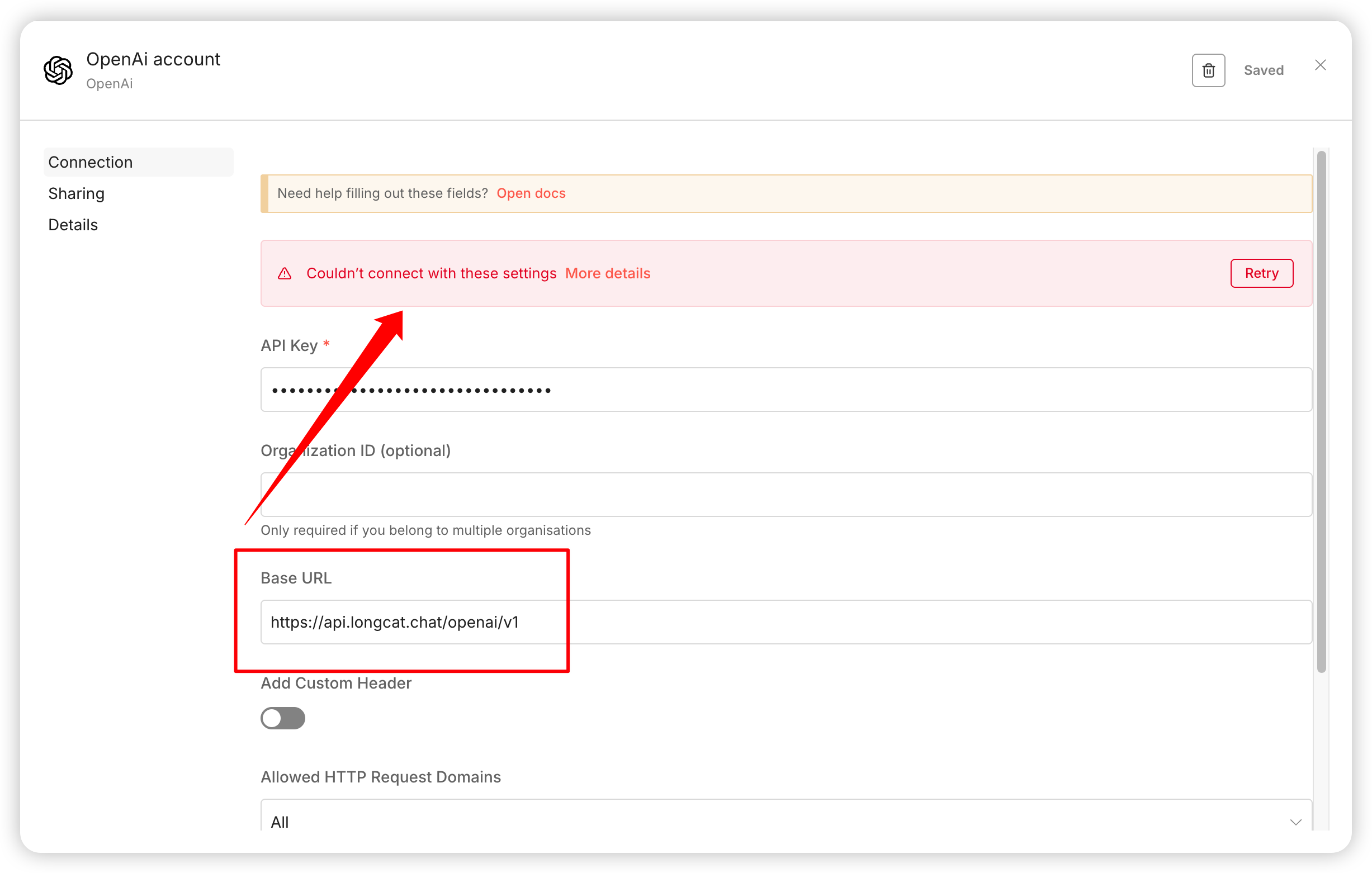Close the OpenAi account dialog

[x=1320, y=65]
